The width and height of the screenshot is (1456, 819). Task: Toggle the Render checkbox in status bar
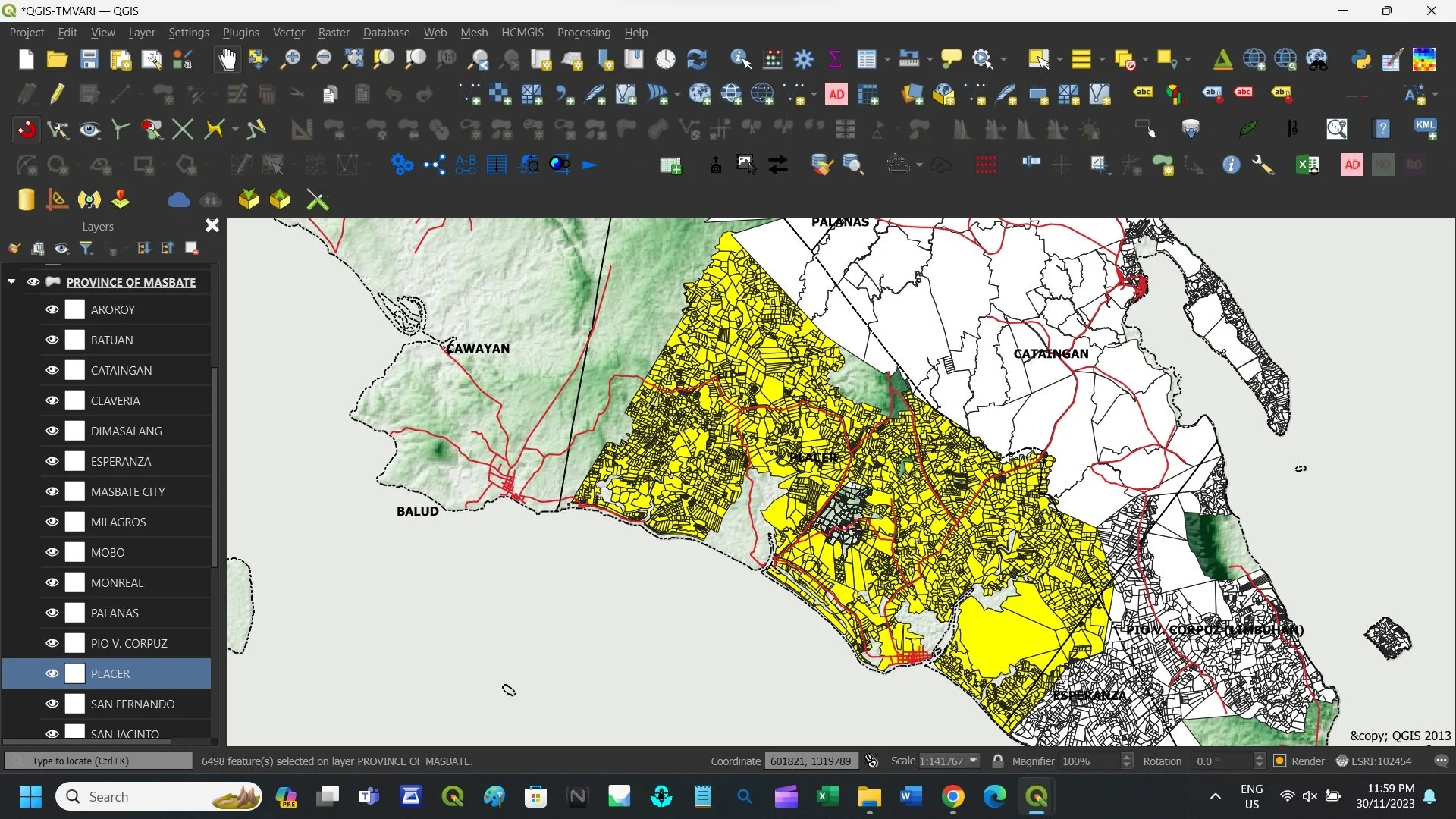pyautogui.click(x=1280, y=761)
